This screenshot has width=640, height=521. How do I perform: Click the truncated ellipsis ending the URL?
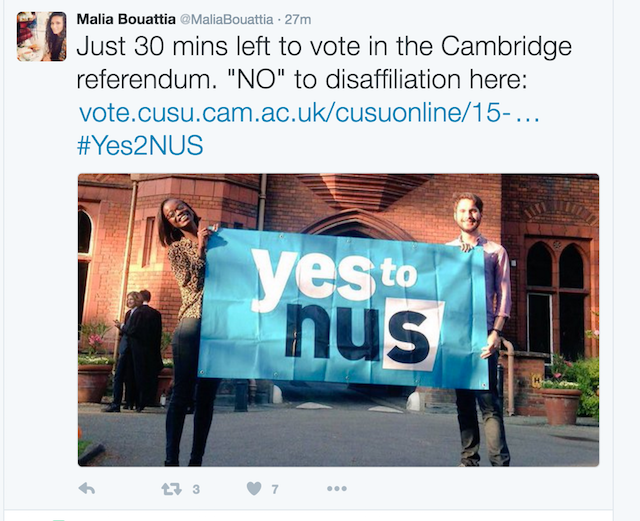pyautogui.click(x=528, y=116)
